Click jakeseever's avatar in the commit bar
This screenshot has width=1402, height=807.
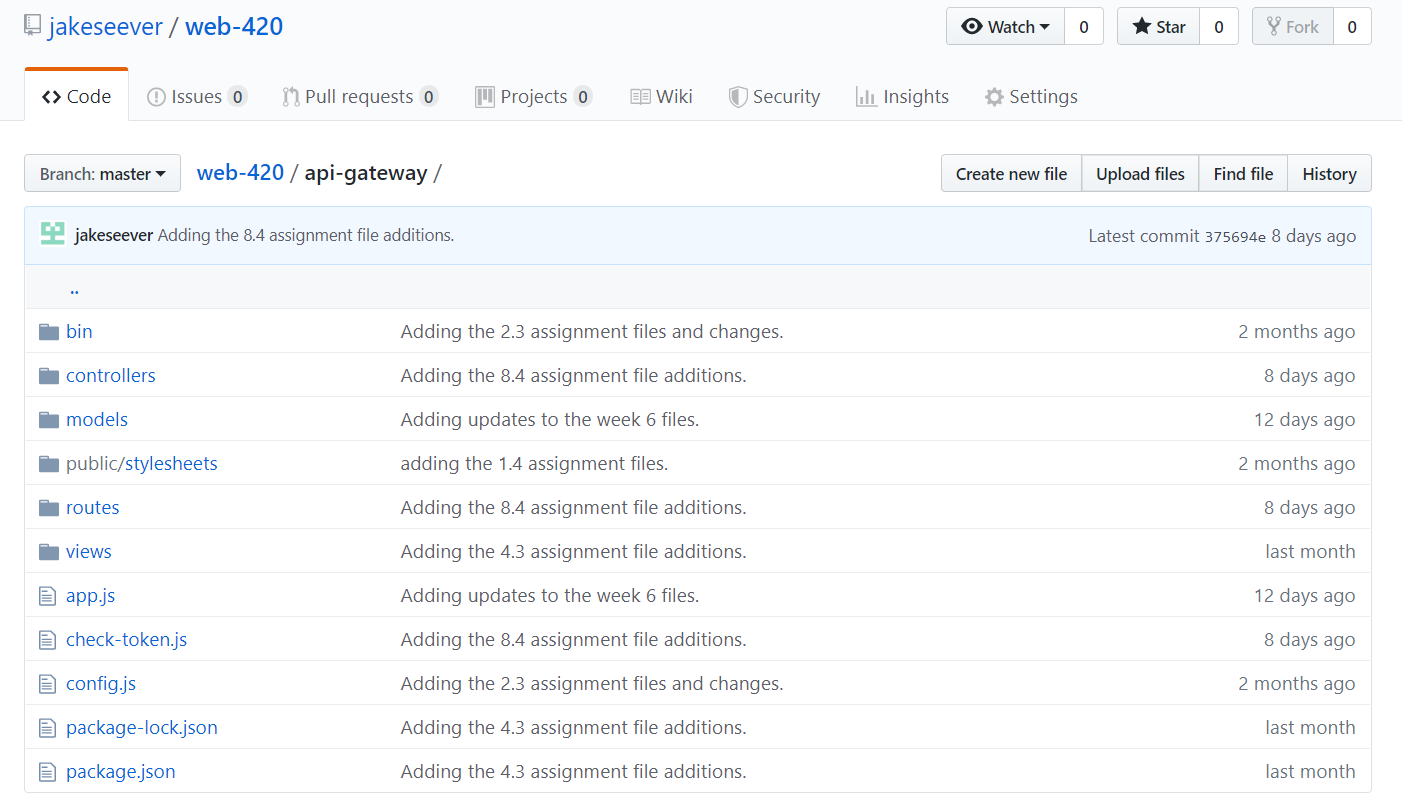tap(53, 235)
